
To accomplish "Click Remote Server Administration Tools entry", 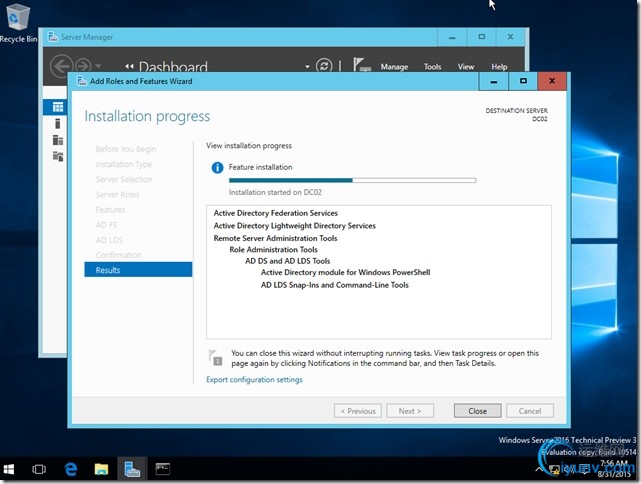I will [x=275, y=238].
